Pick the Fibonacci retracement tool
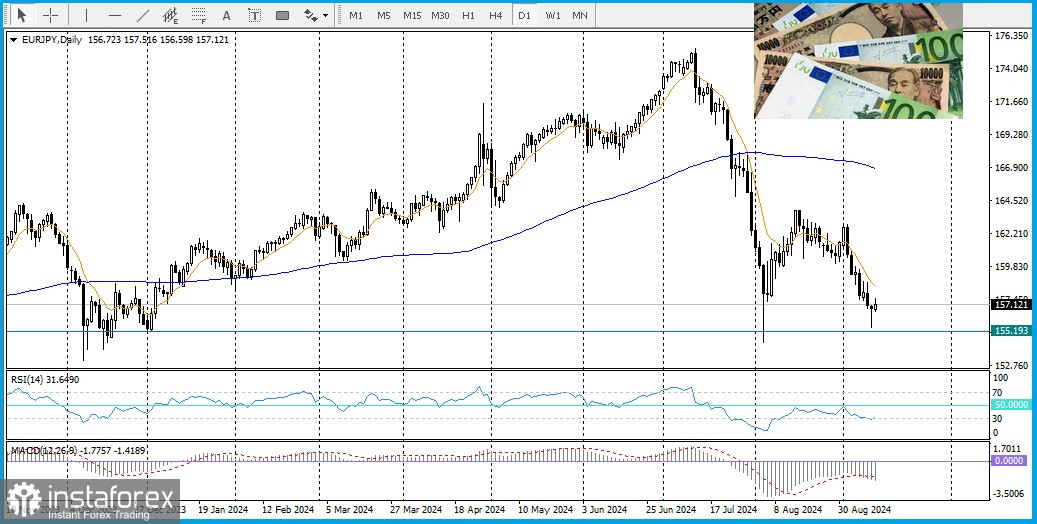Viewport: 1037px width, 524px height. coord(198,15)
